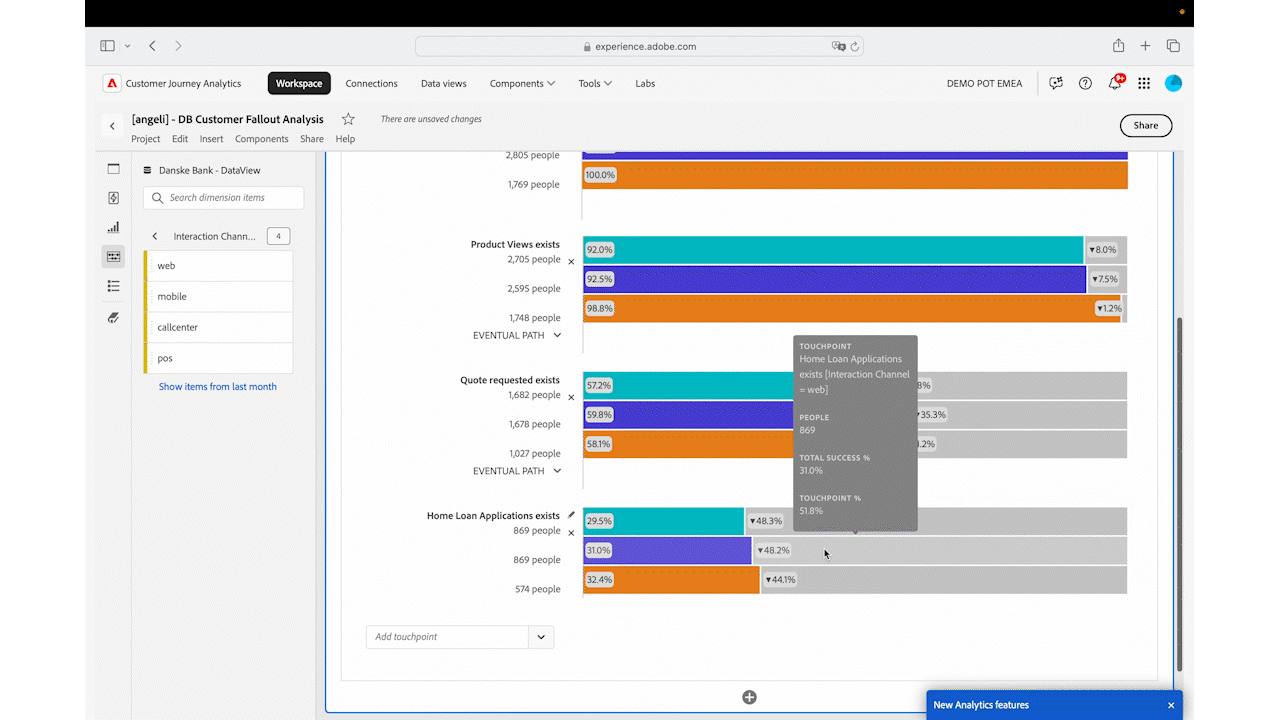Open Data views tab
The width and height of the screenshot is (1280, 720).
444,84
